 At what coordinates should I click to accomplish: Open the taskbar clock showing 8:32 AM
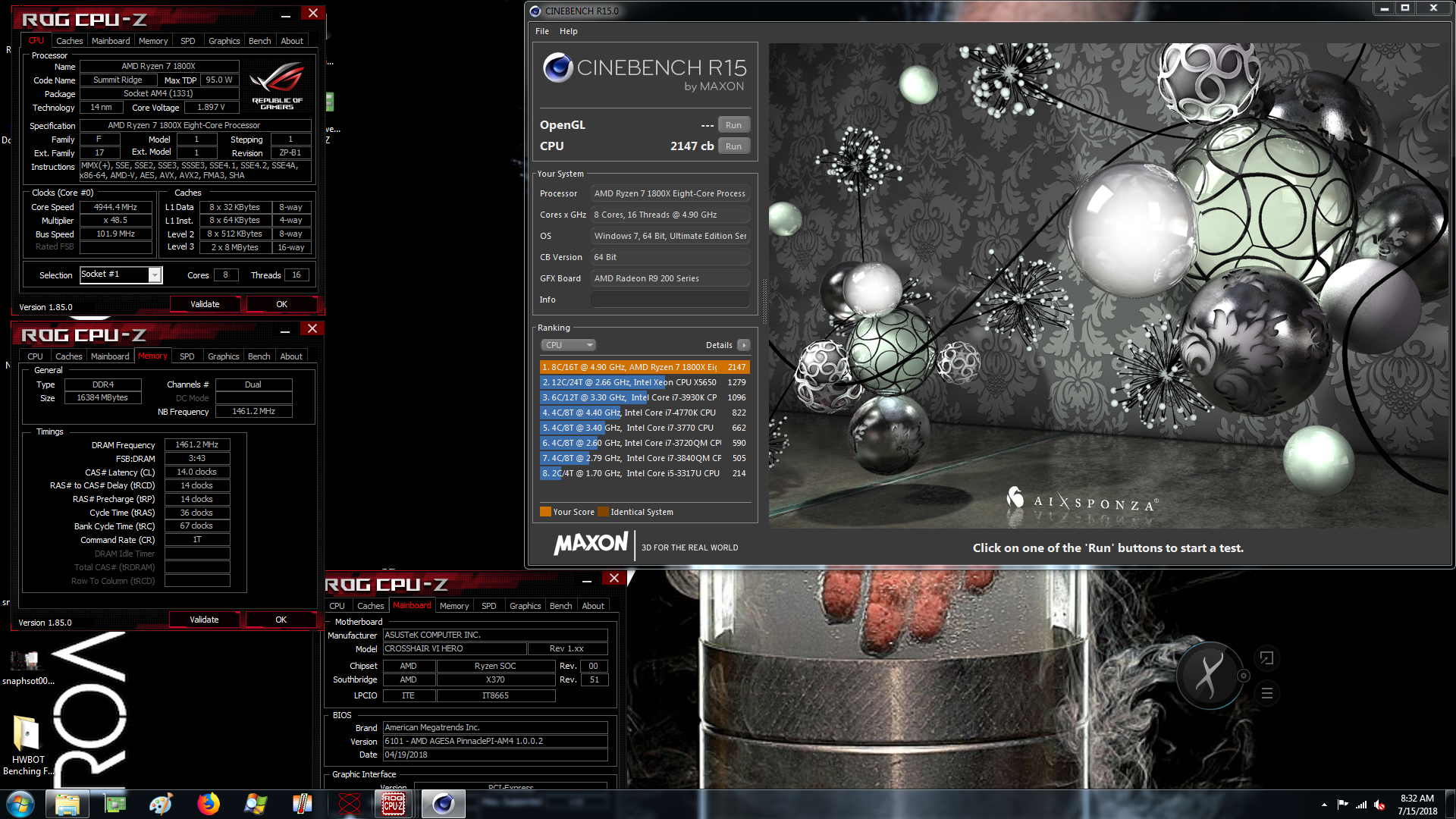(1417, 805)
